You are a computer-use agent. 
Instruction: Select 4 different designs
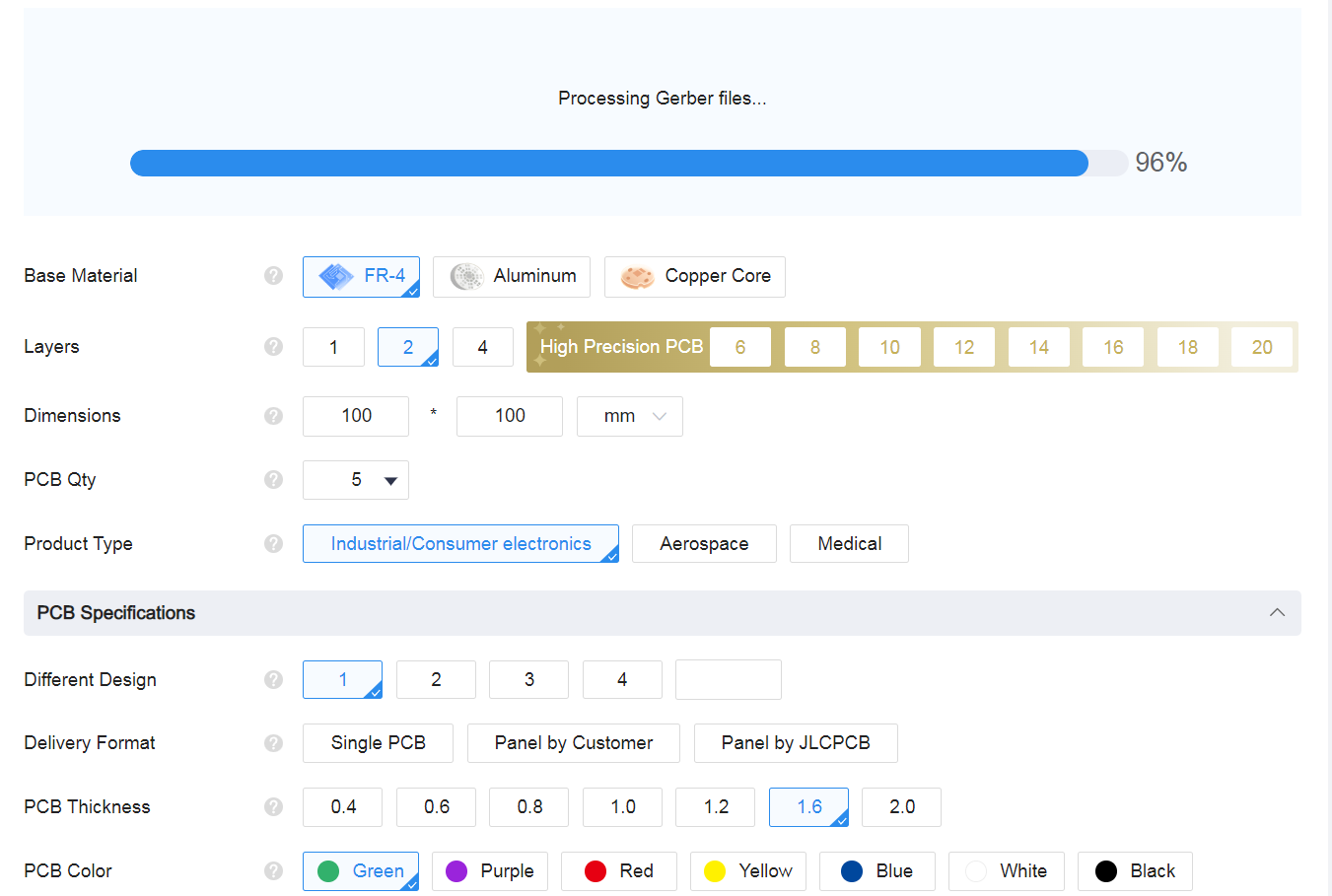click(622, 680)
